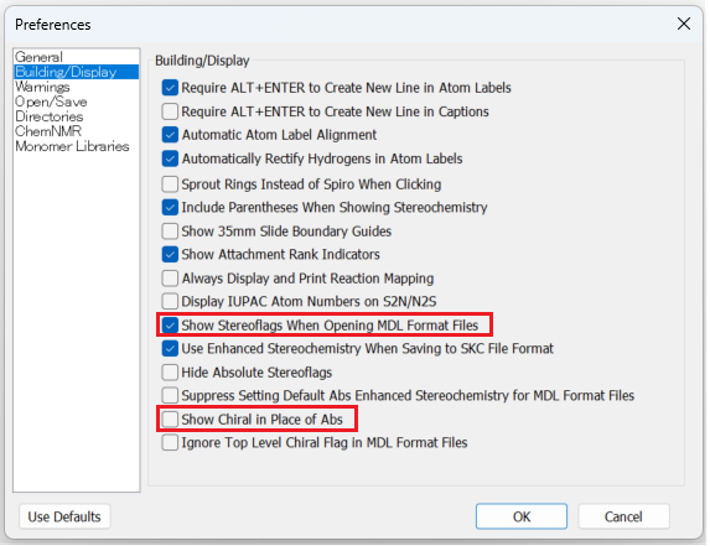The height and width of the screenshot is (546, 710).
Task: Open ChemNMR preferences category
Action: click(48, 131)
